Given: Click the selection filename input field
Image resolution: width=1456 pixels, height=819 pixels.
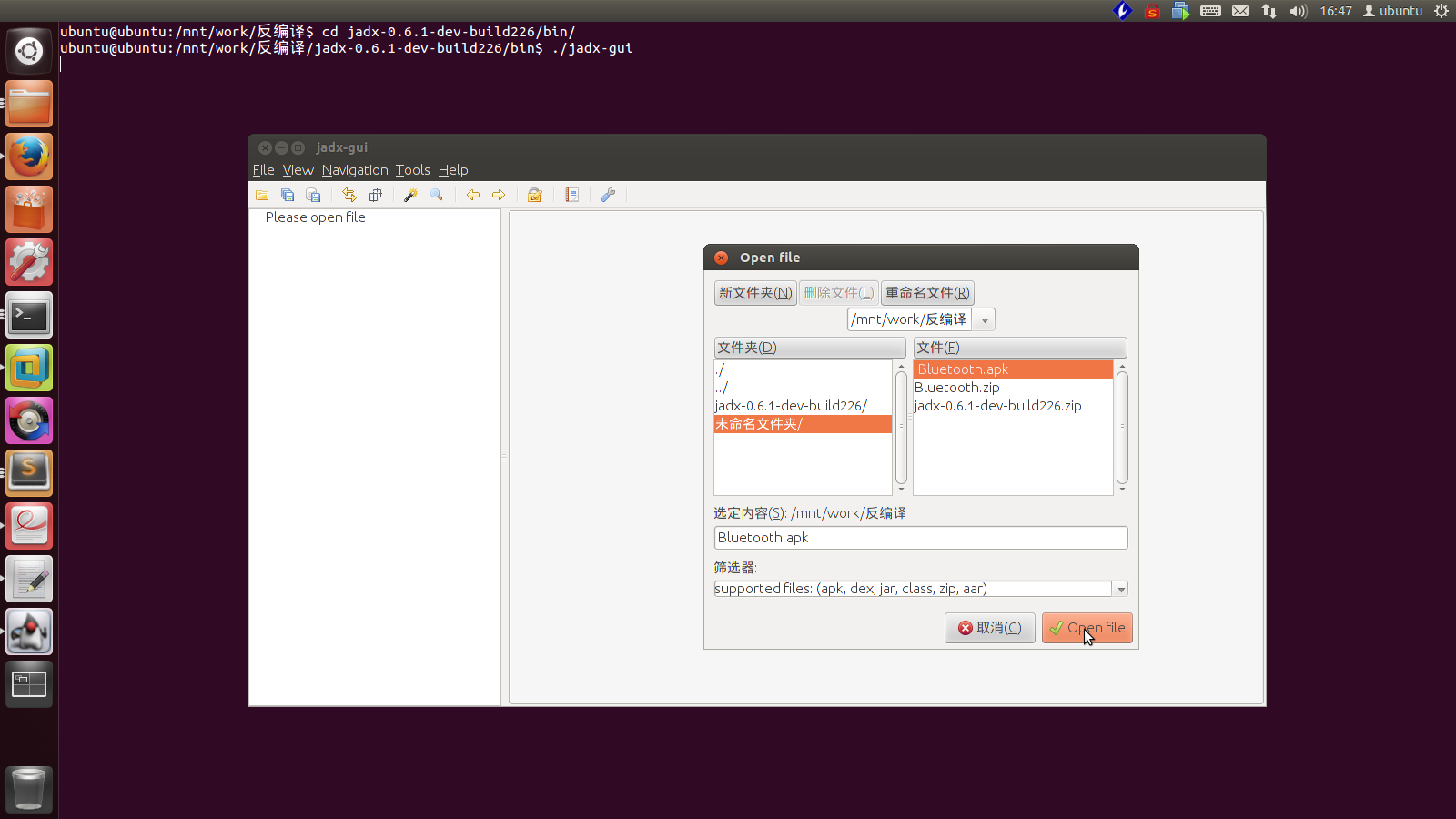Looking at the screenshot, I should pos(921,538).
